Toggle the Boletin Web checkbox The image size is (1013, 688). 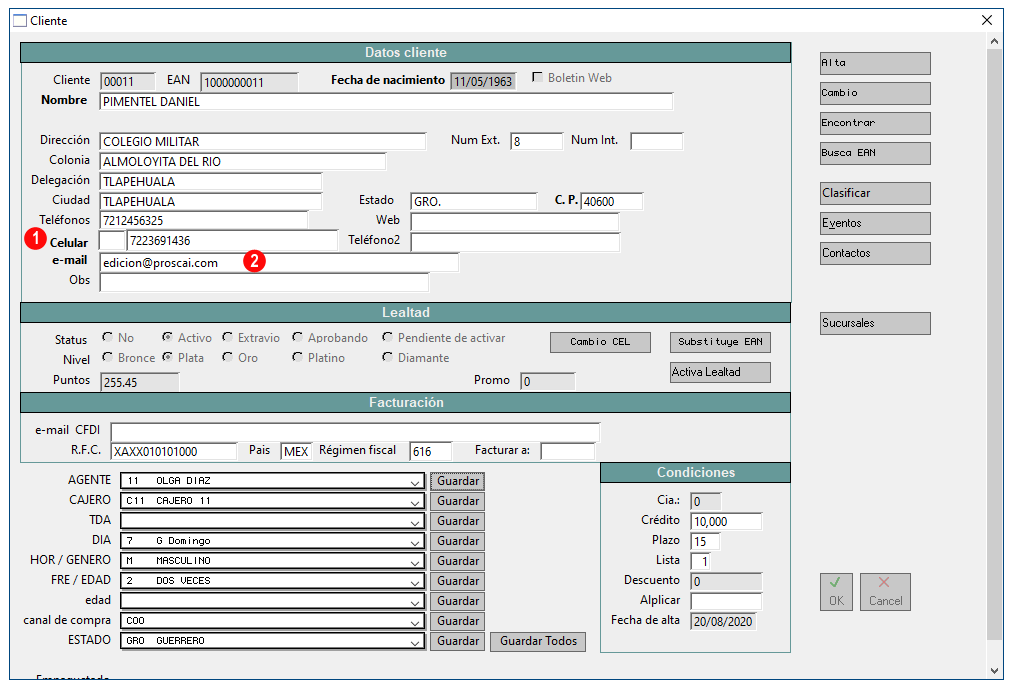click(537, 78)
